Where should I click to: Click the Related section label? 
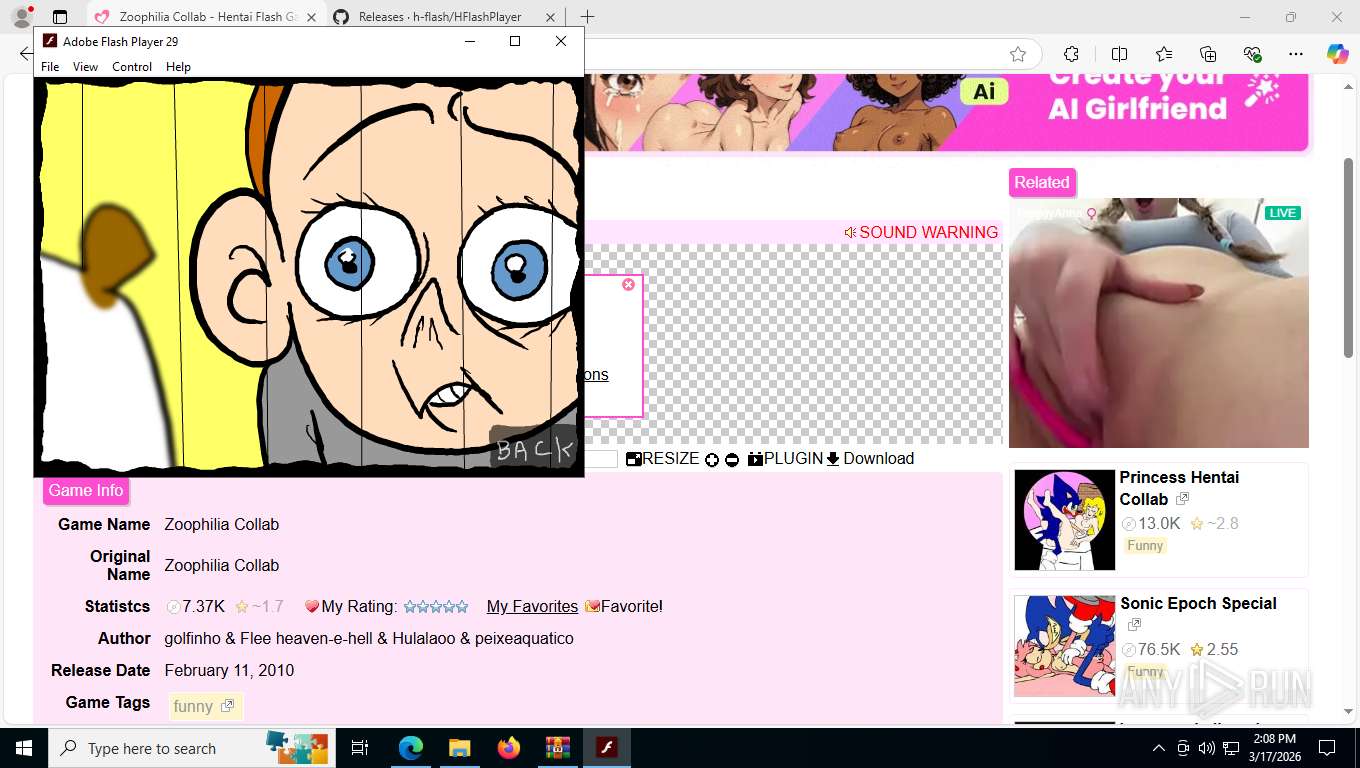(1042, 182)
